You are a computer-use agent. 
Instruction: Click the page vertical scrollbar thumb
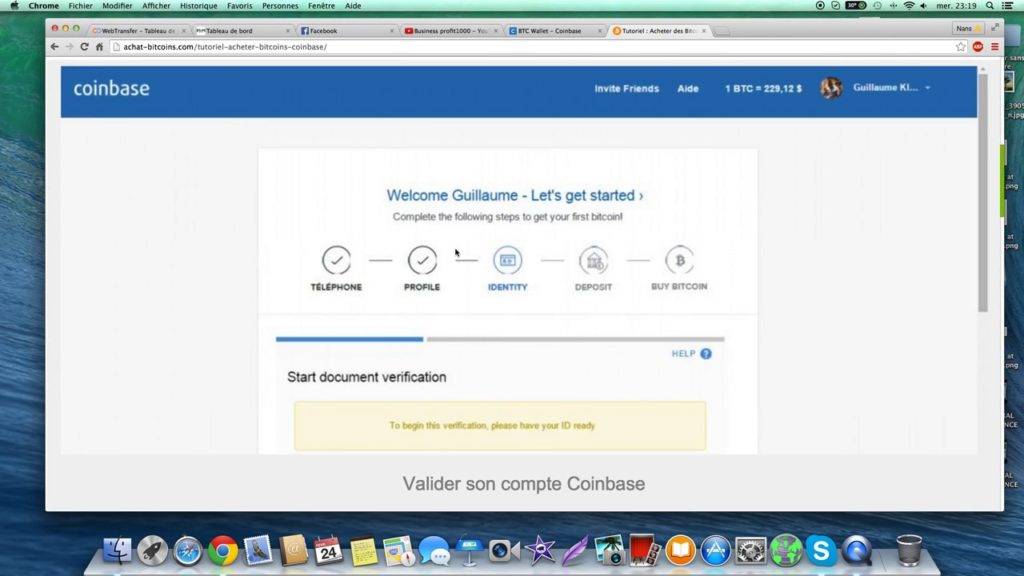(x=983, y=193)
